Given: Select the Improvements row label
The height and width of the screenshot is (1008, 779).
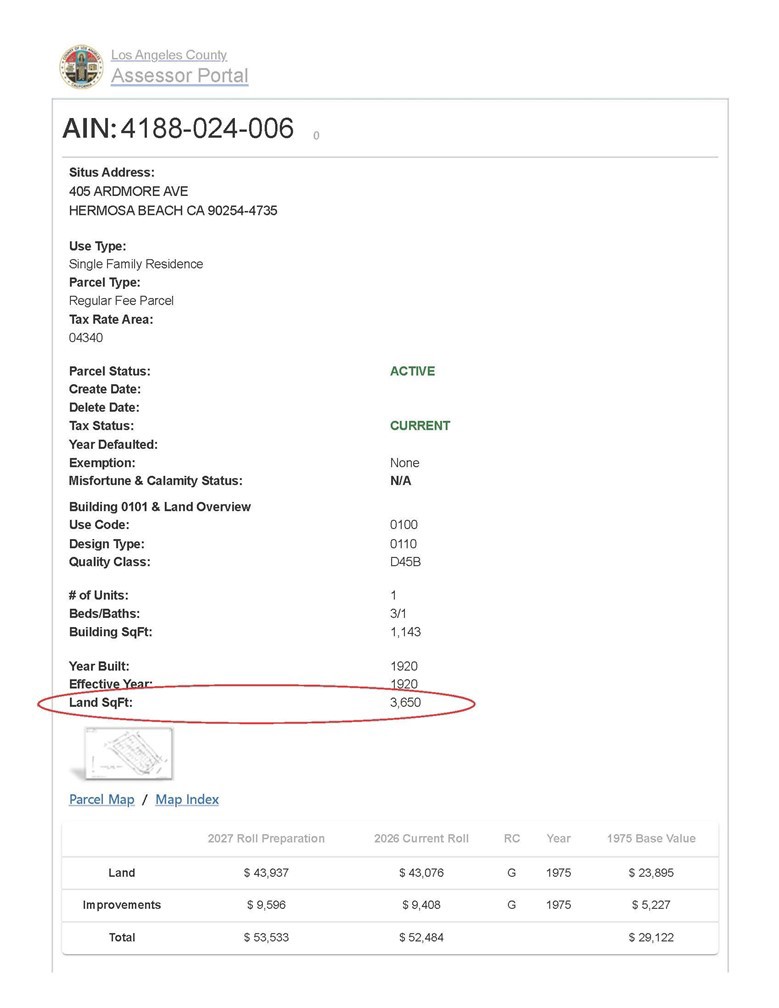Looking at the screenshot, I should [121, 904].
